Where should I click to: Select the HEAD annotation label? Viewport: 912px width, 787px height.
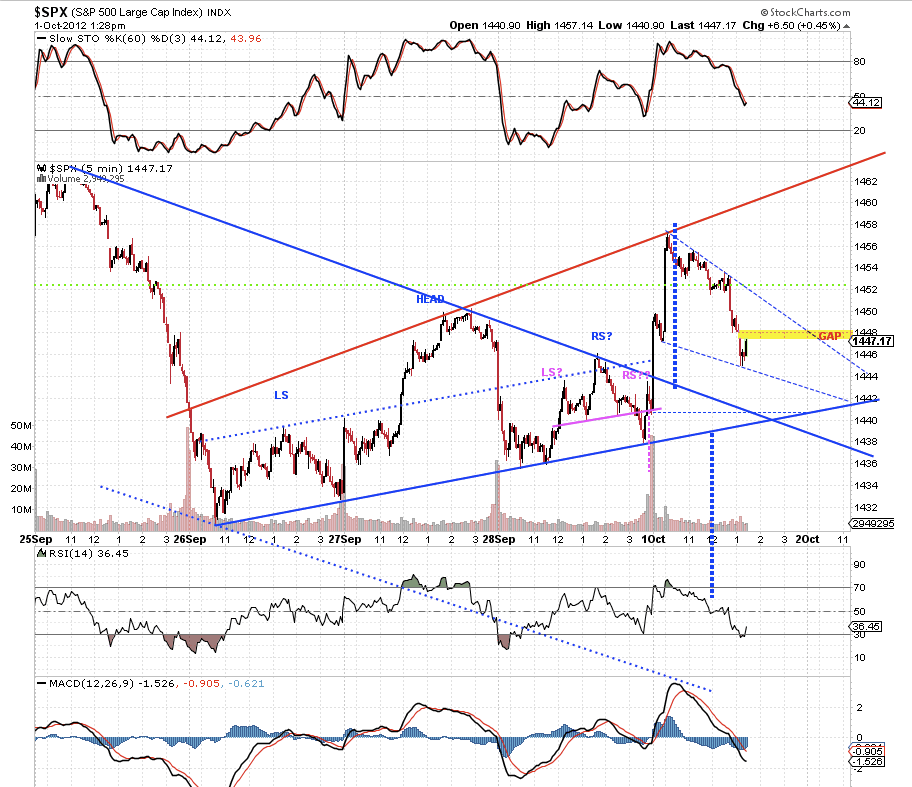(430, 299)
